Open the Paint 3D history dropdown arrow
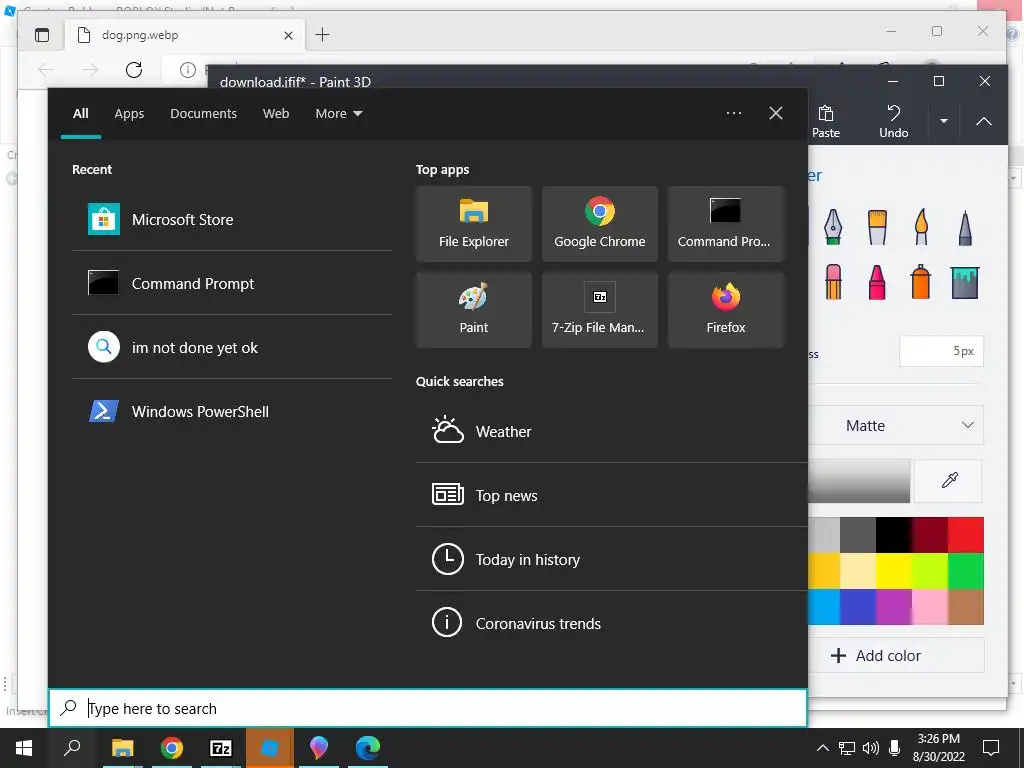 [944, 121]
